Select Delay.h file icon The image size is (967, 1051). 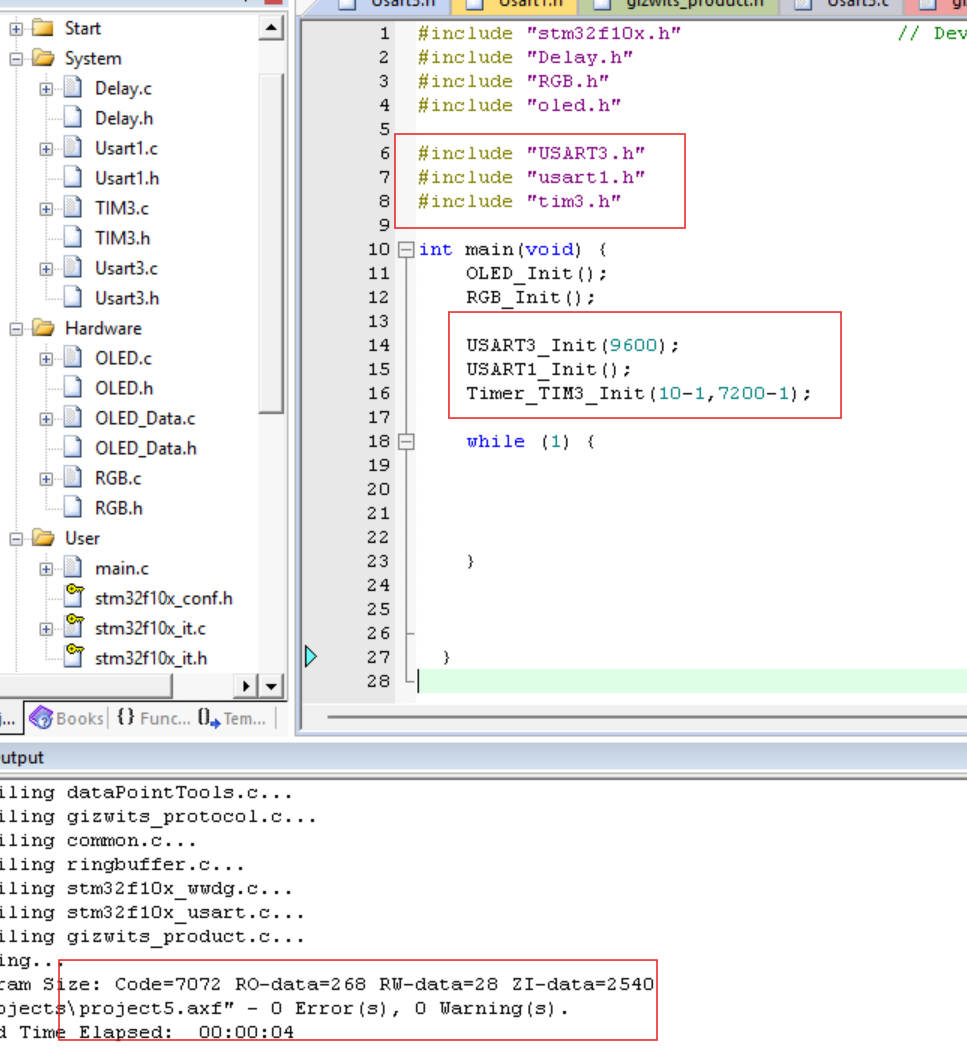click(x=73, y=118)
